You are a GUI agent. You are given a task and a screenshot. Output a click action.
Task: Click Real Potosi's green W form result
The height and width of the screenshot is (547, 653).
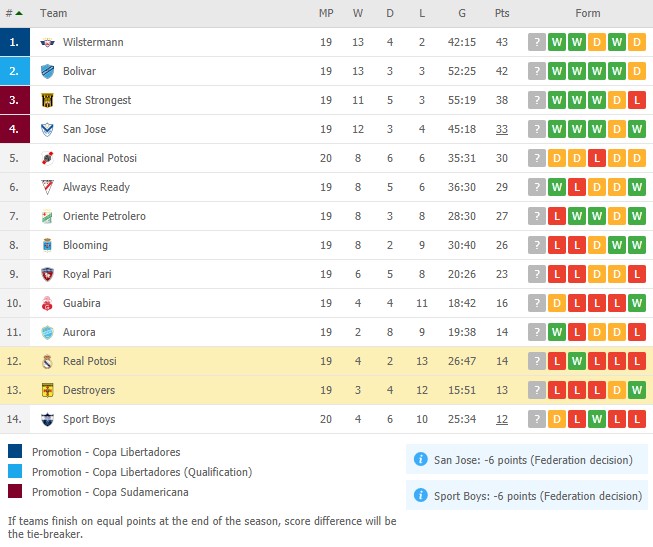coord(577,361)
